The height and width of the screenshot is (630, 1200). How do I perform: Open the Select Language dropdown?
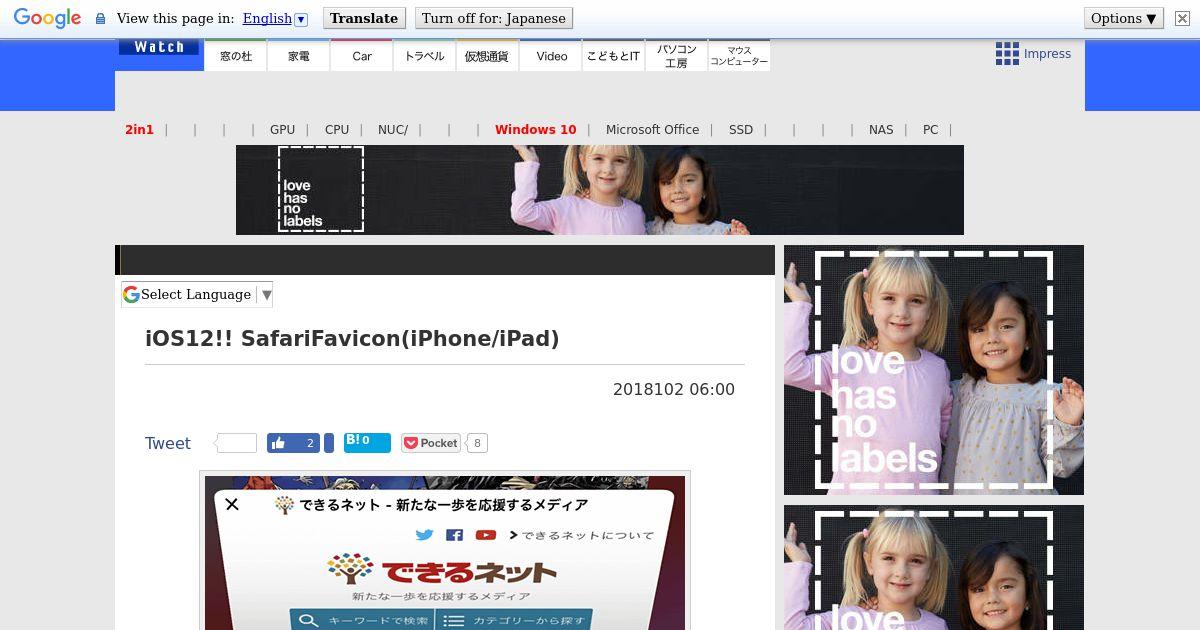point(197,294)
